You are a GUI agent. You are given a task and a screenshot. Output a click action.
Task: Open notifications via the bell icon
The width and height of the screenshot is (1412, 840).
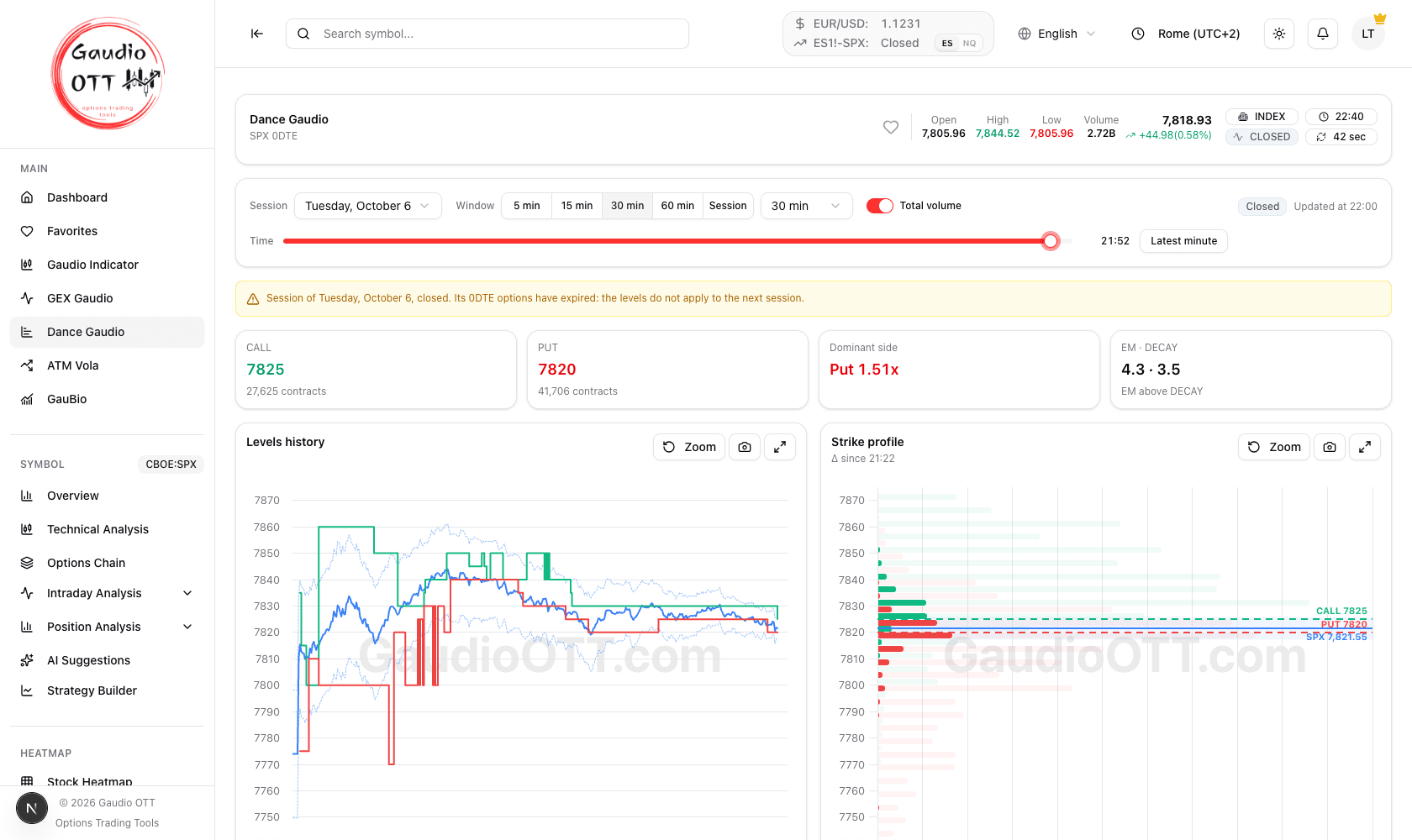(x=1323, y=34)
